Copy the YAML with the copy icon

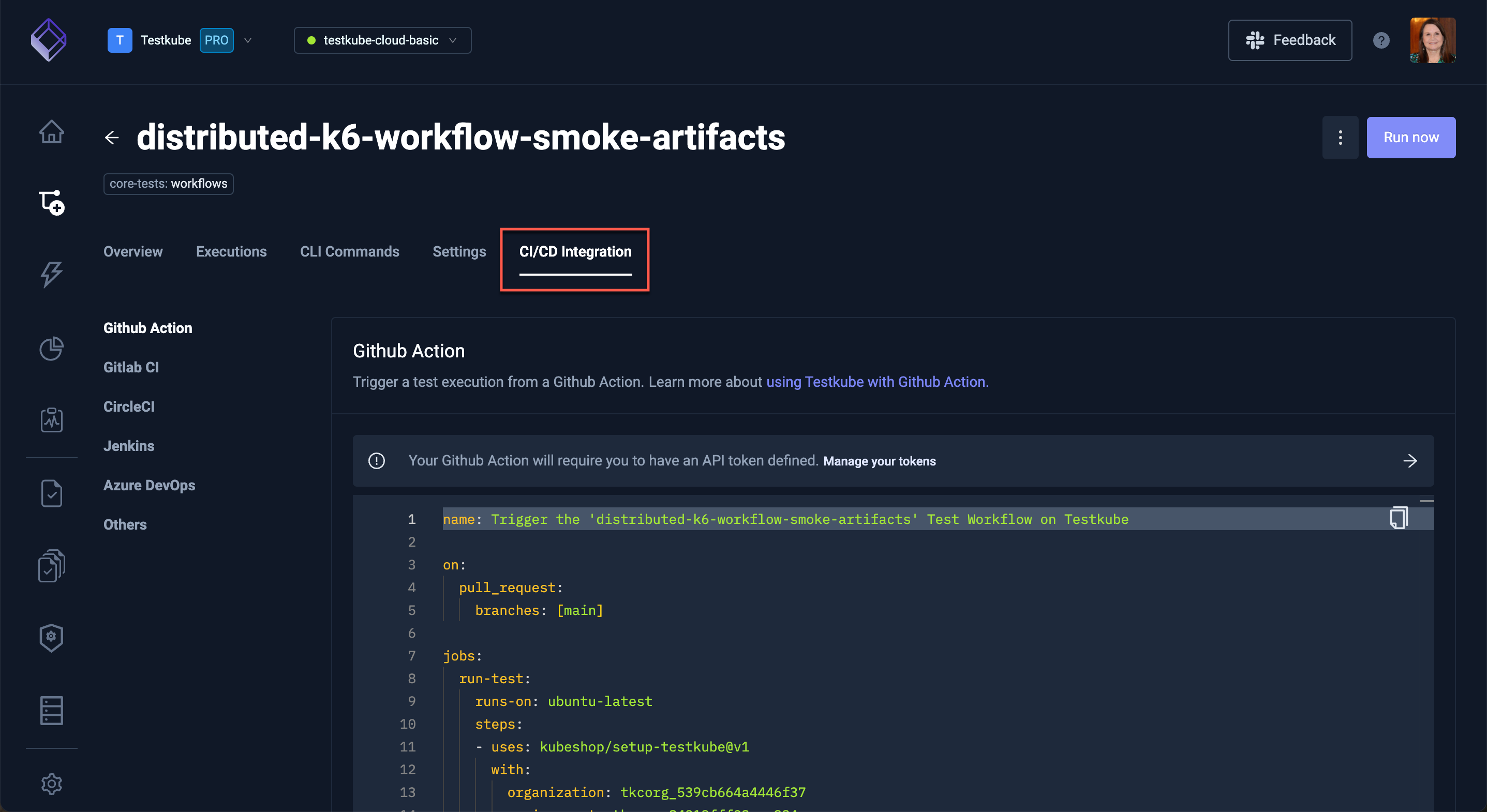point(1398,518)
